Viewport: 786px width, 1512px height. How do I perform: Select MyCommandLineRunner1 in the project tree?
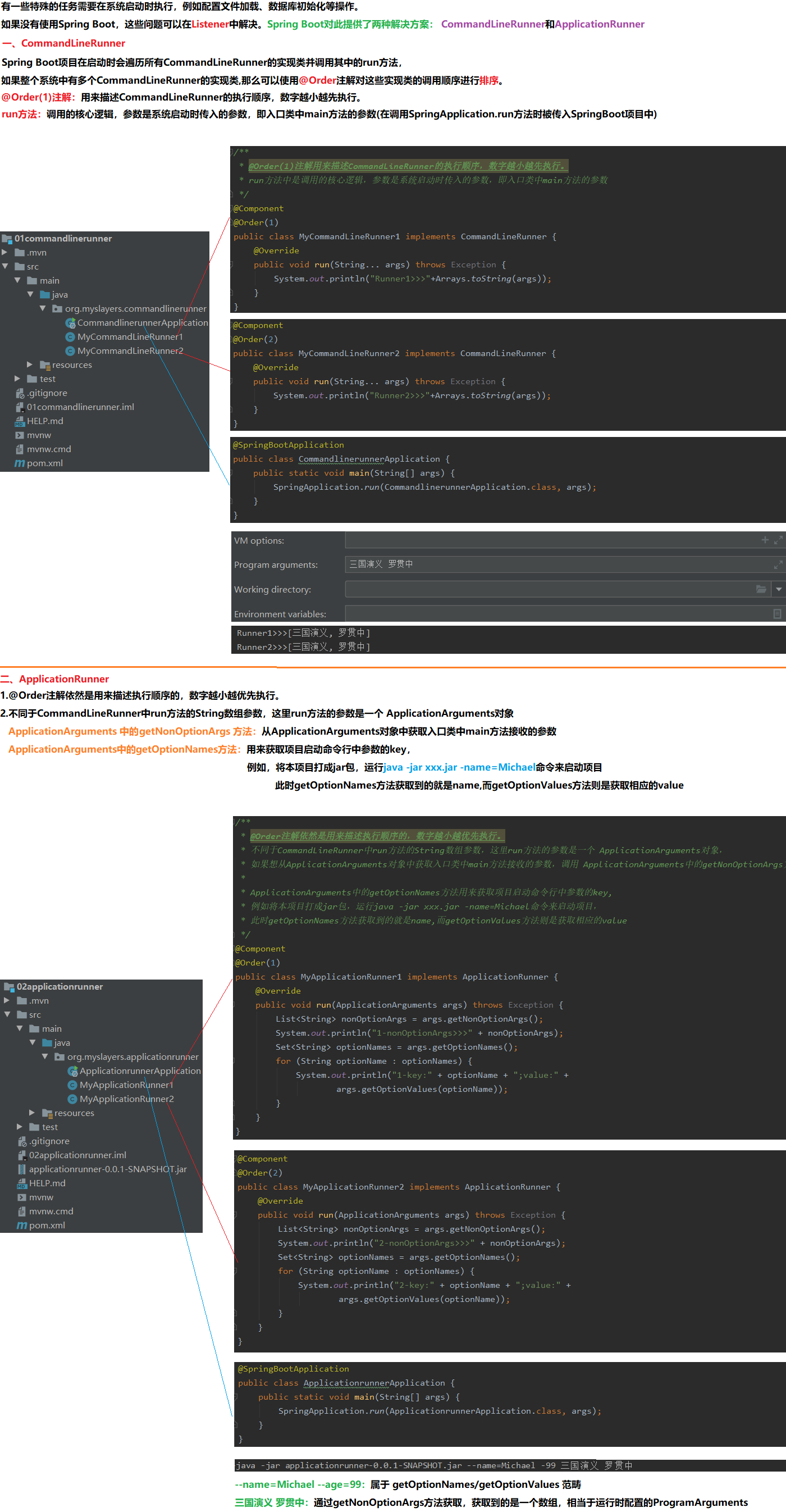[x=130, y=337]
